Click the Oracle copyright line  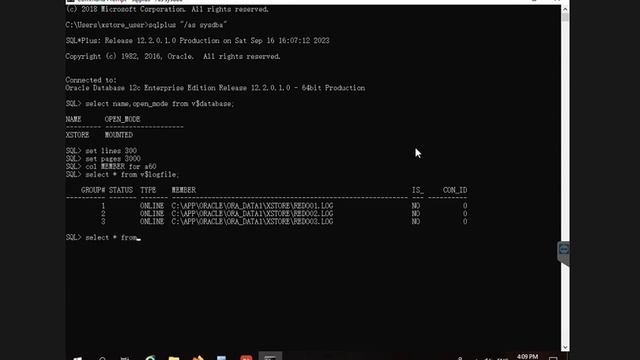pos(173,56)
